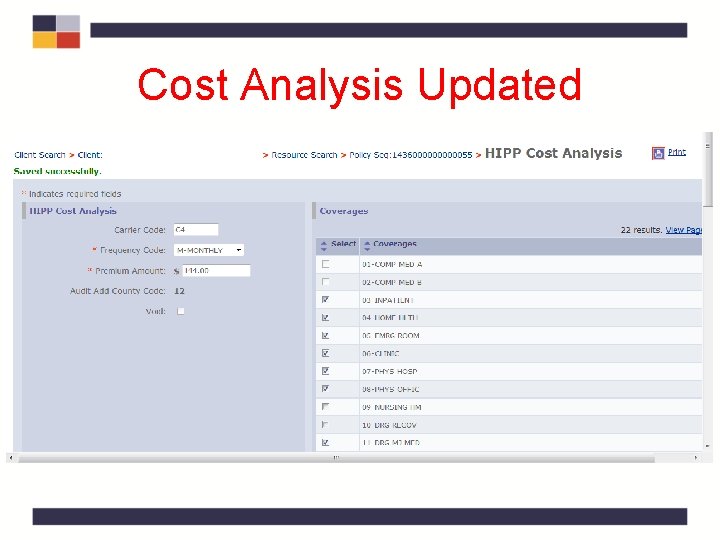Click the 03-INPATIENT coverage text

pyautogui.click(x=388, y=300)
